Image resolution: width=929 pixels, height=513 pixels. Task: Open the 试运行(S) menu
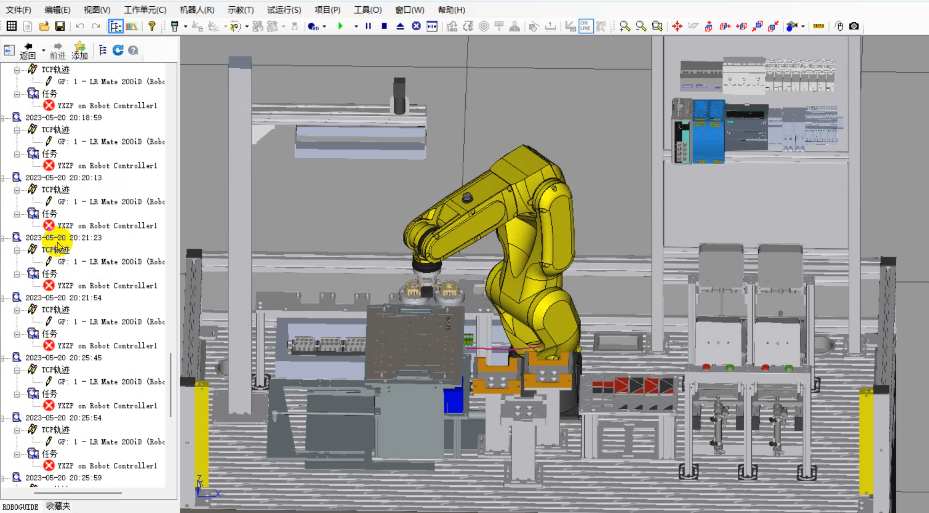point(284,10)
